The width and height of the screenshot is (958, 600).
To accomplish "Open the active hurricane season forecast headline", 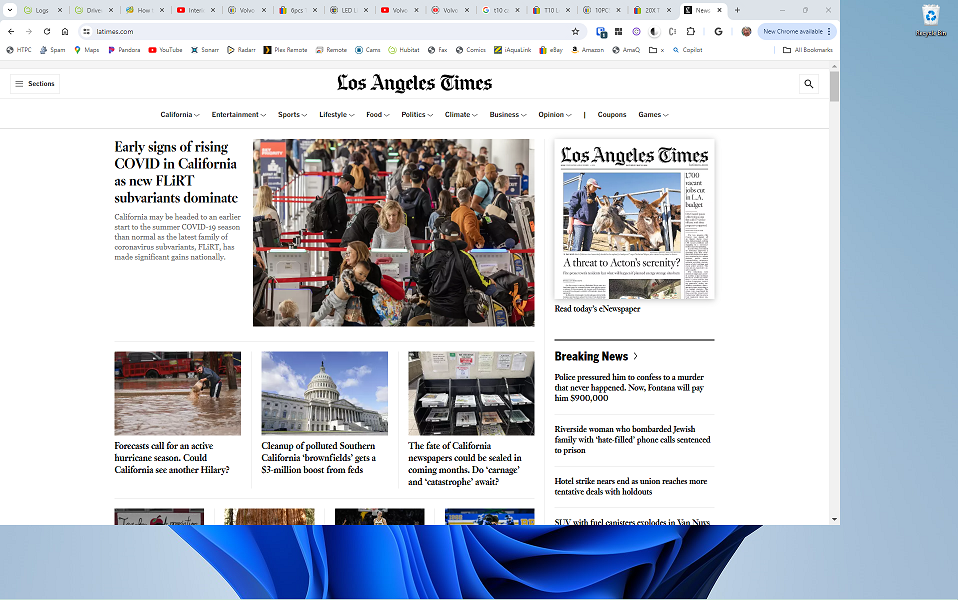I will pos(172,458).
